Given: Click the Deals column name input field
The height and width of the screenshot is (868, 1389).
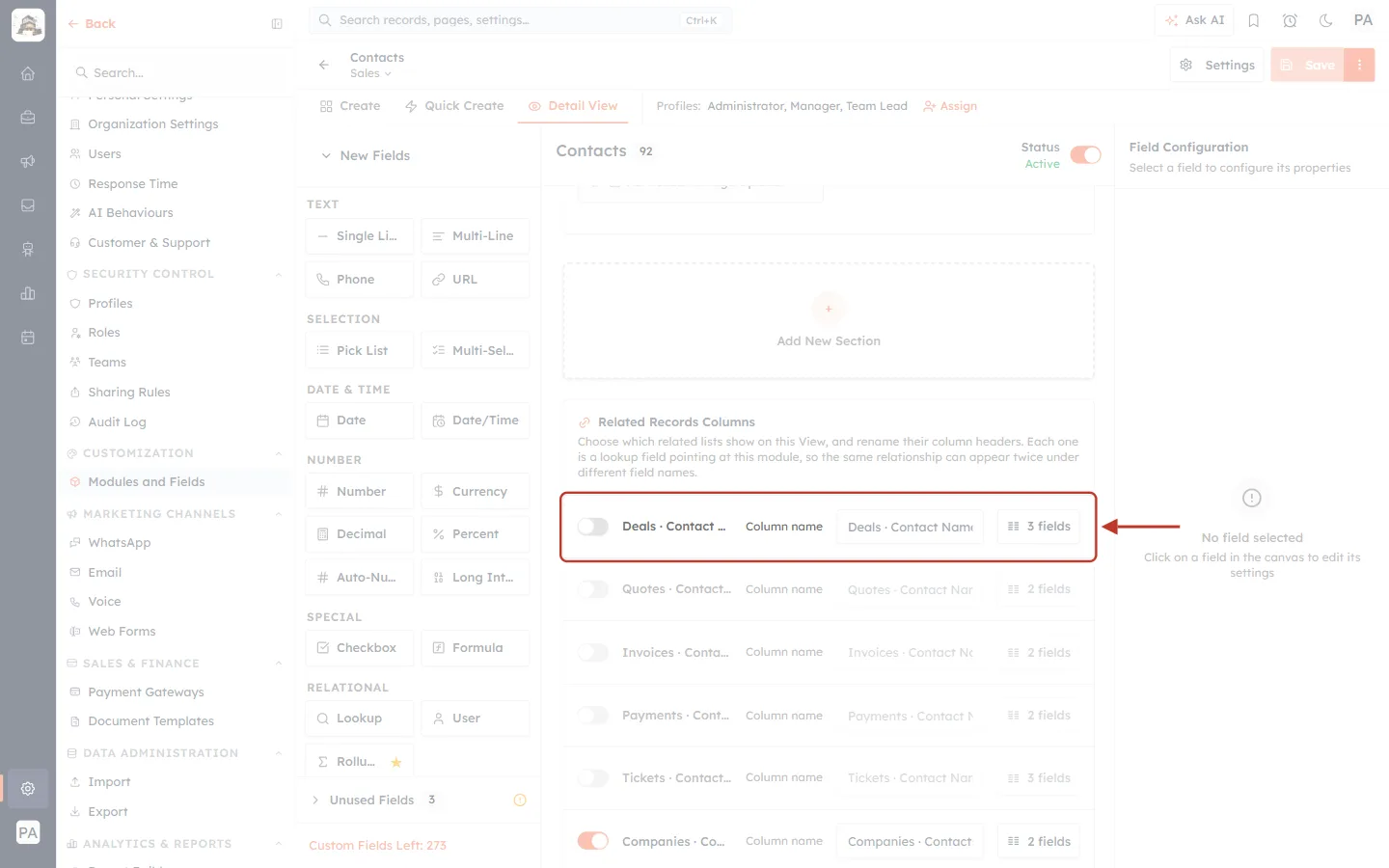Looking at the screenshot, I should click(910, 527).
